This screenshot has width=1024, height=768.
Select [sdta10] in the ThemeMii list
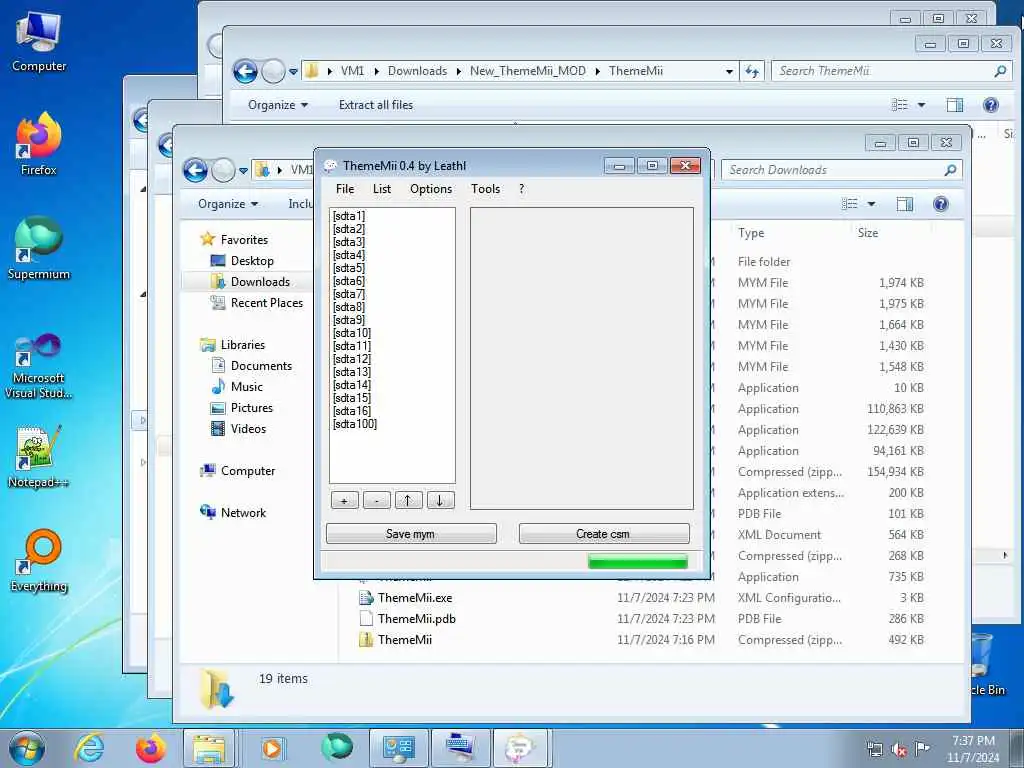click(352, 333)
